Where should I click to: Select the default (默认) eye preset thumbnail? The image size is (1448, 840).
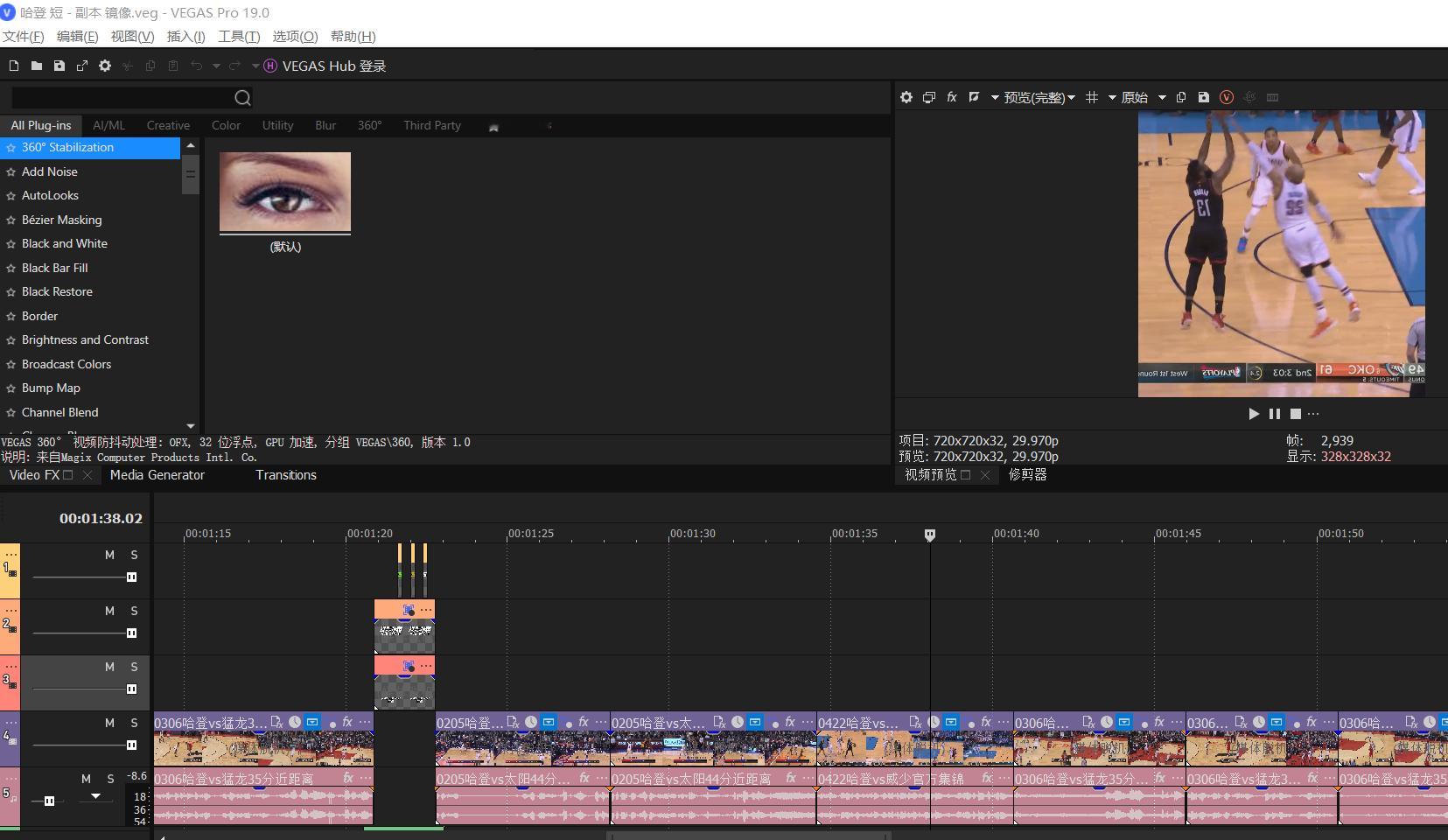click(285, 192)
